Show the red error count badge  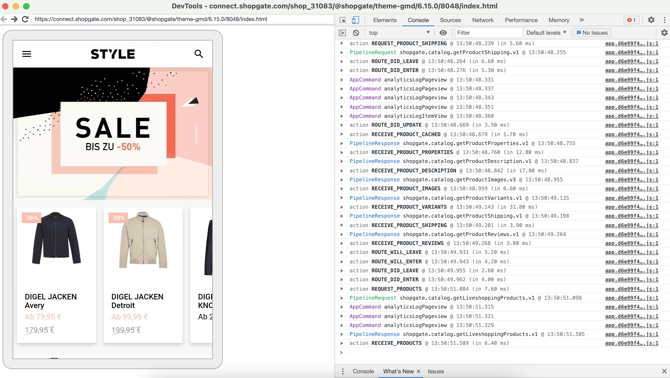point(631,20)
